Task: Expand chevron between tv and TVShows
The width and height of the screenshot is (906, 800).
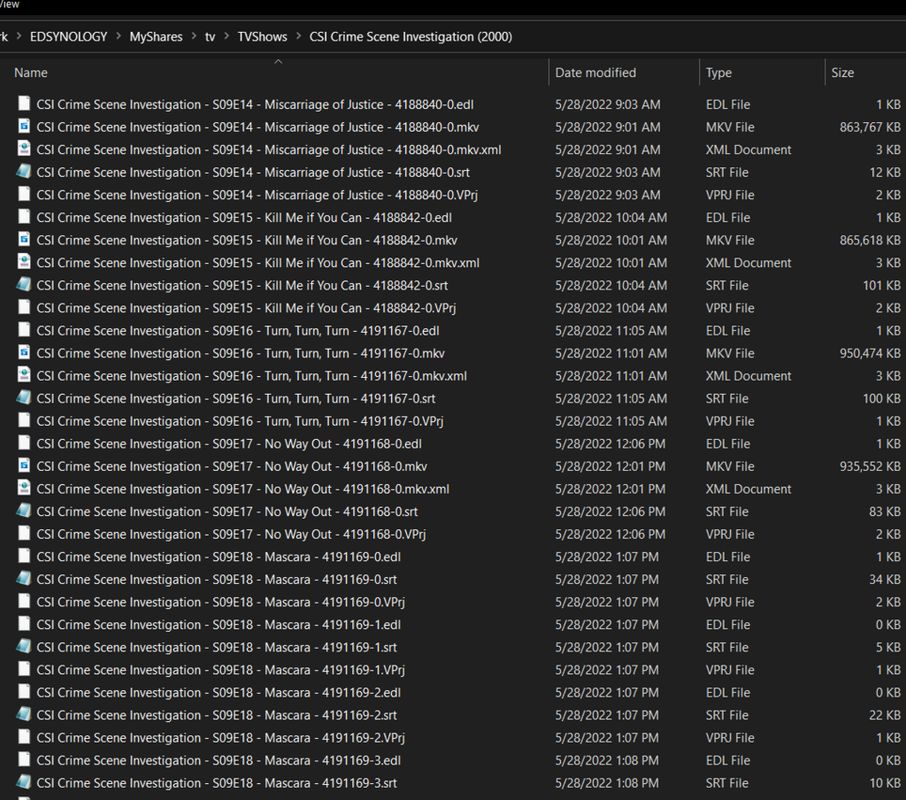Action: [226, 36]
